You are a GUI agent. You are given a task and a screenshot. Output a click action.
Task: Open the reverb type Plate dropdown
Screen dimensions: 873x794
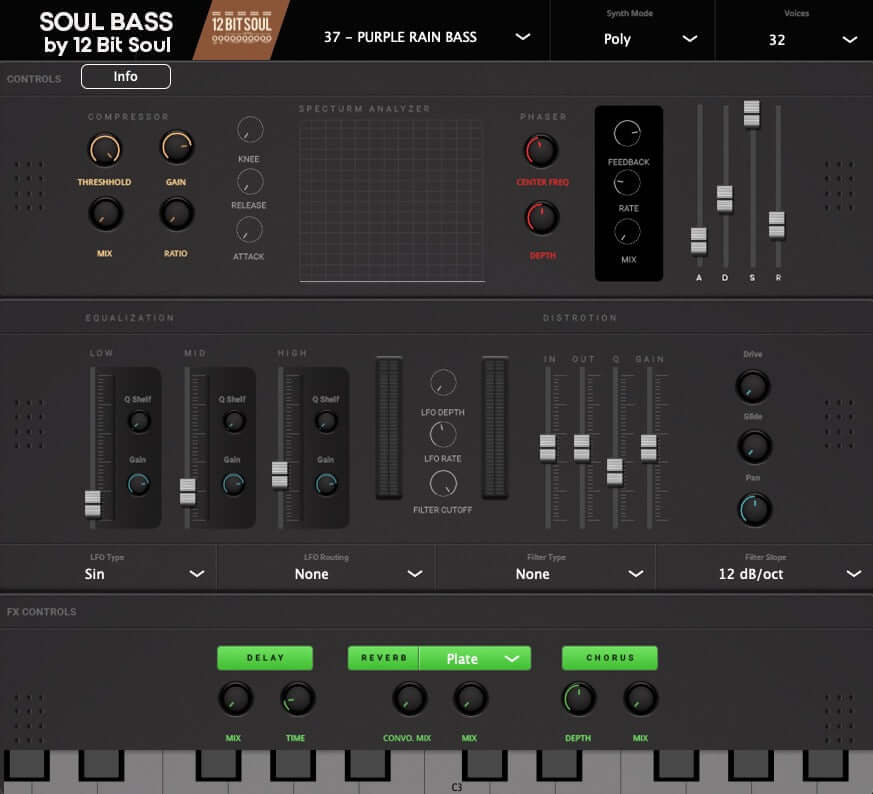click(x=475, y=658)
